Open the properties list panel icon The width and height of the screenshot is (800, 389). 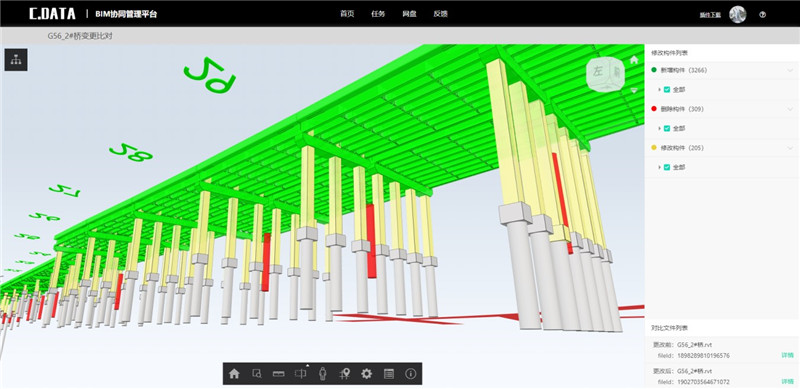(x=389, y=374)
